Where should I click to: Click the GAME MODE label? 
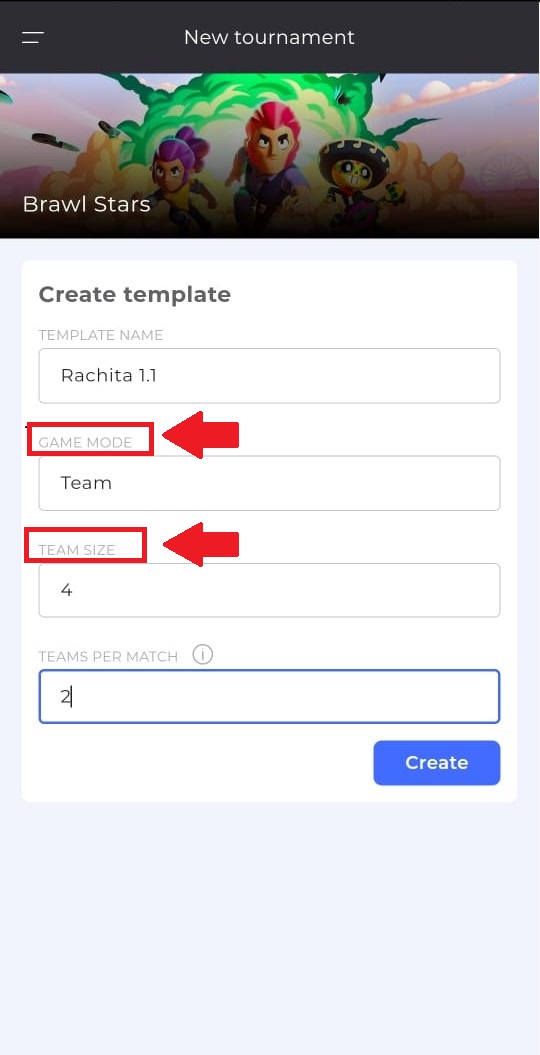(85, 443)
